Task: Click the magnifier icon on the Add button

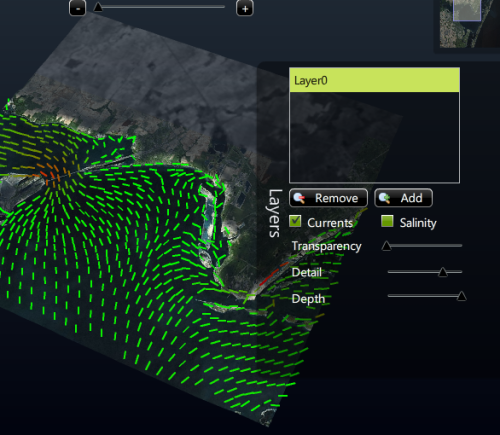Action: pos(384,198)
